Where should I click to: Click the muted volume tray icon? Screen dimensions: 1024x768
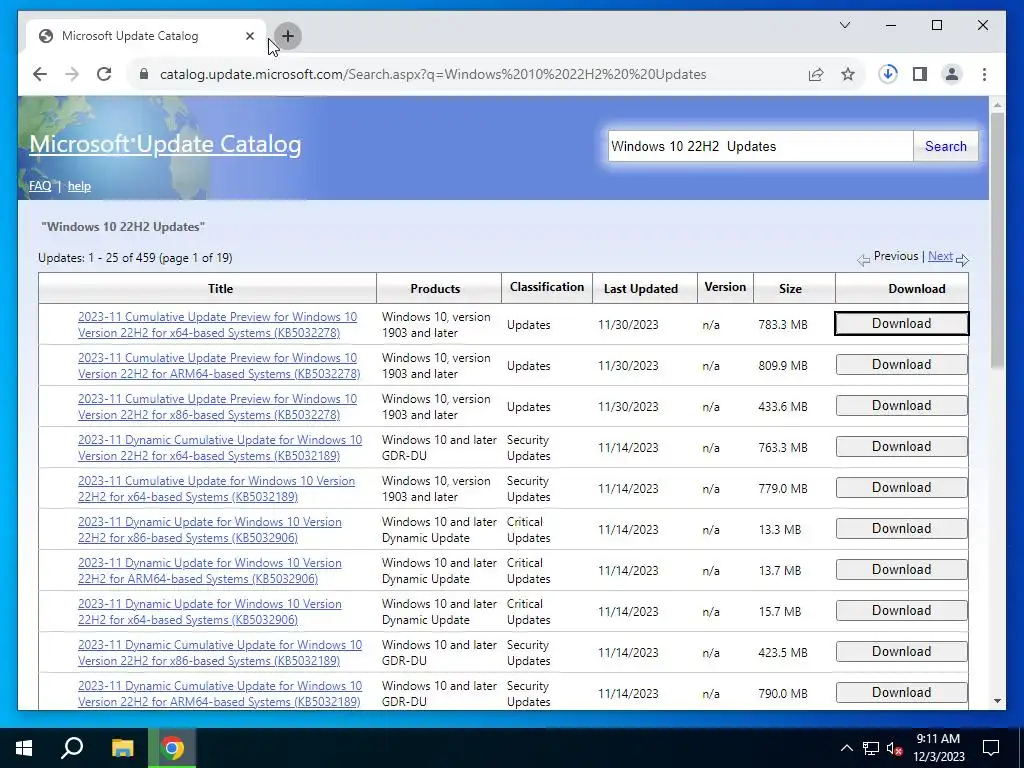[x=895, y=748]
